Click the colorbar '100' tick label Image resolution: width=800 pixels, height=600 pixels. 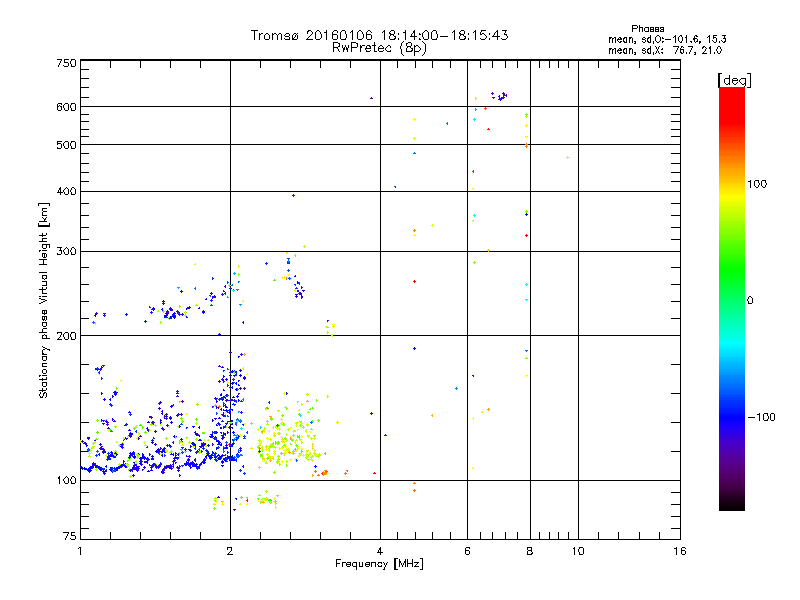pos(757,184)
